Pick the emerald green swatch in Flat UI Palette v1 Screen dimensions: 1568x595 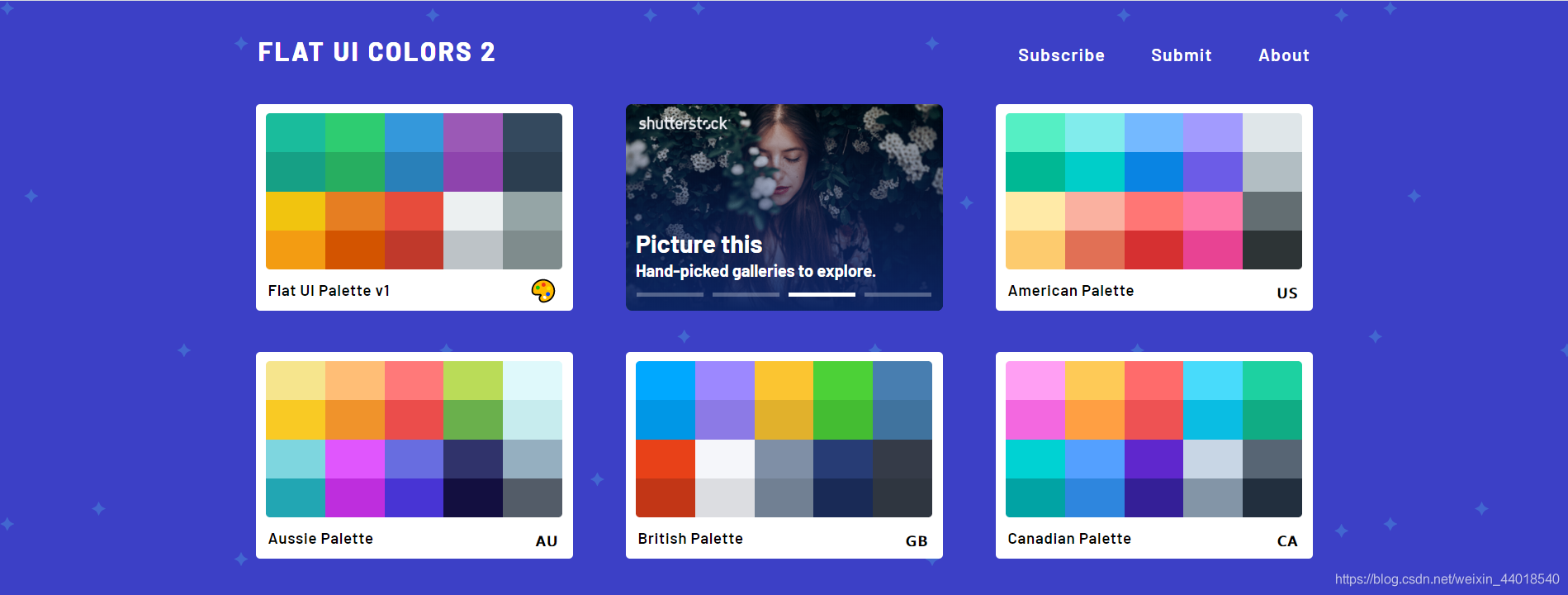click(x=355, y=133)
